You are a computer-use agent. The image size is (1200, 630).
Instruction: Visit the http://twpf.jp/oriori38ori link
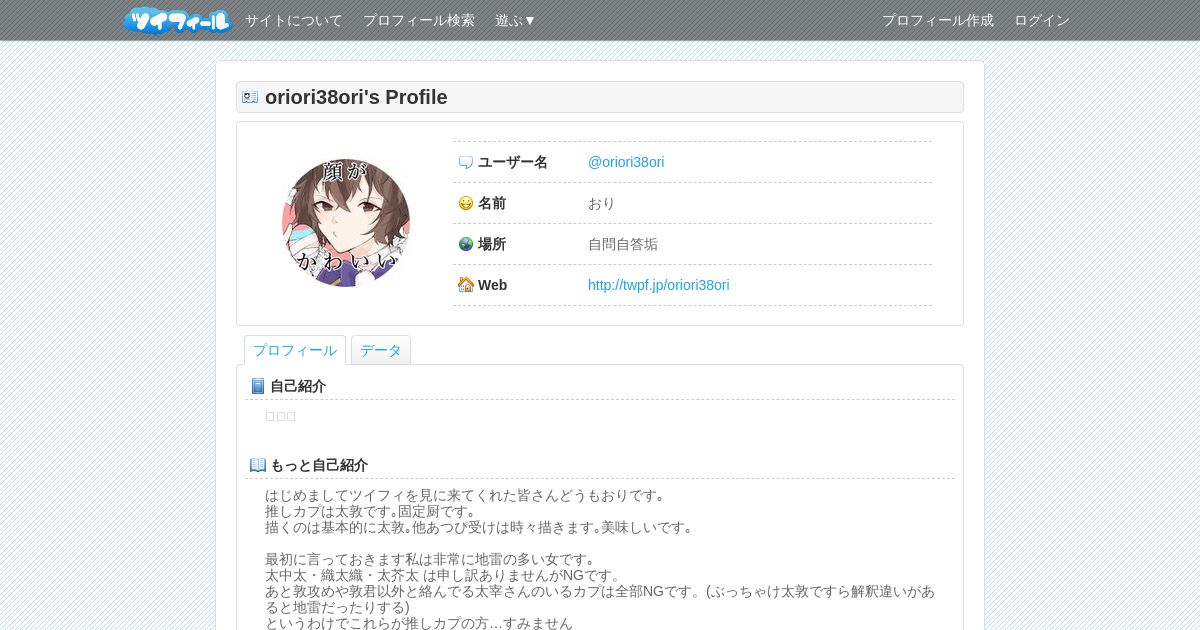pos(659,285)
